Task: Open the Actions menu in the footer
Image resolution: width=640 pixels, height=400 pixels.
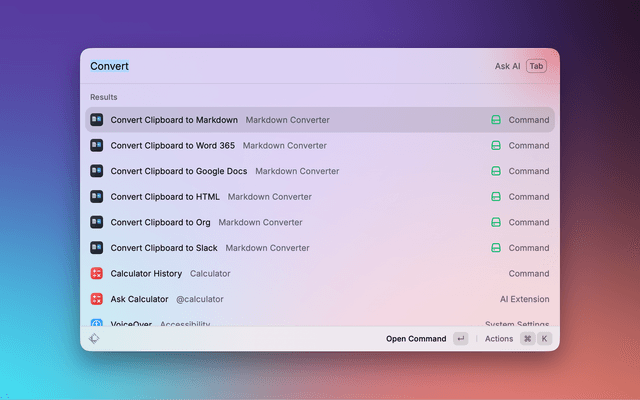Action: tap(499, 339)
